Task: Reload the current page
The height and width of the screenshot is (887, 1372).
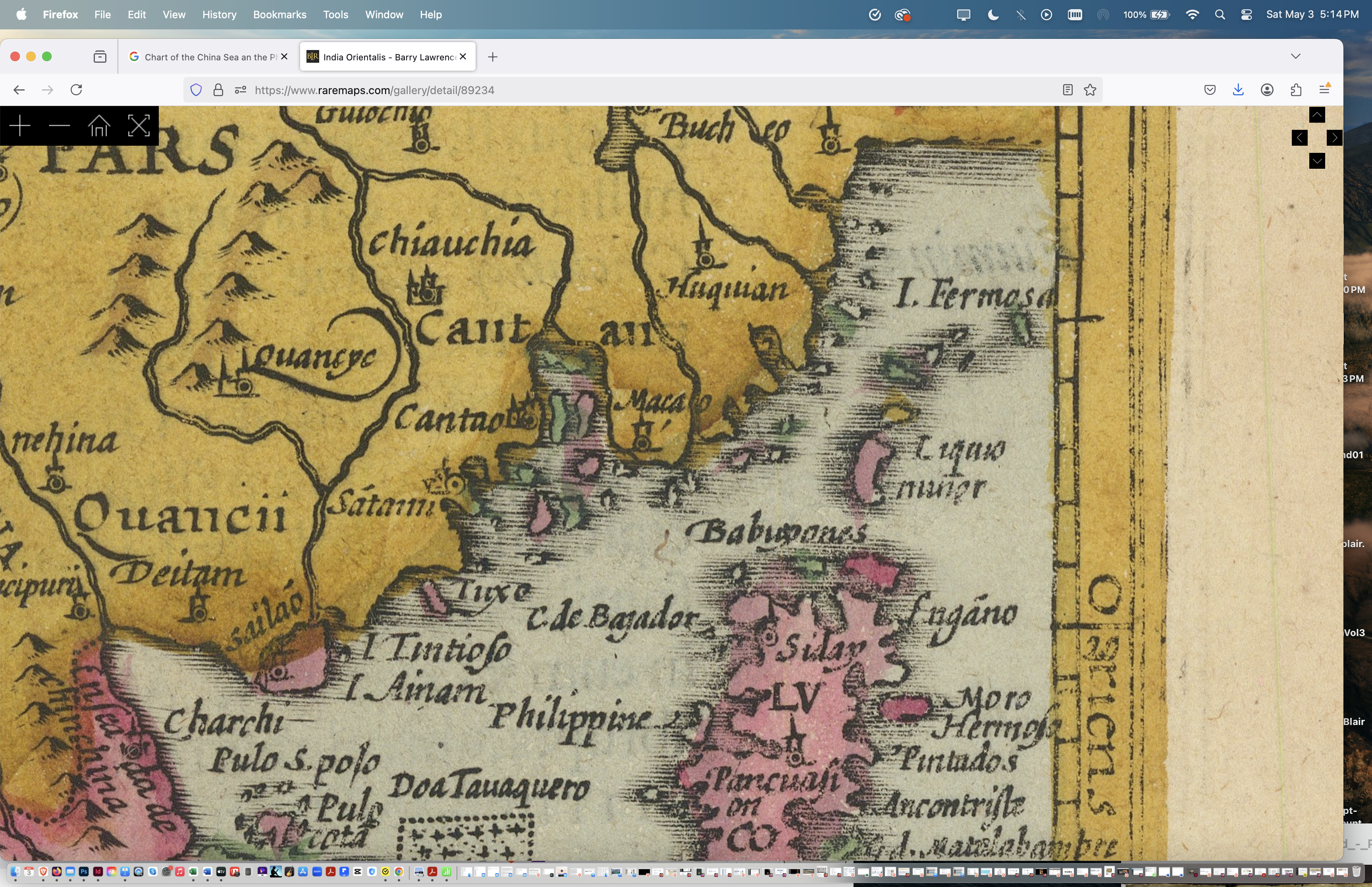Action: [76, 90]
